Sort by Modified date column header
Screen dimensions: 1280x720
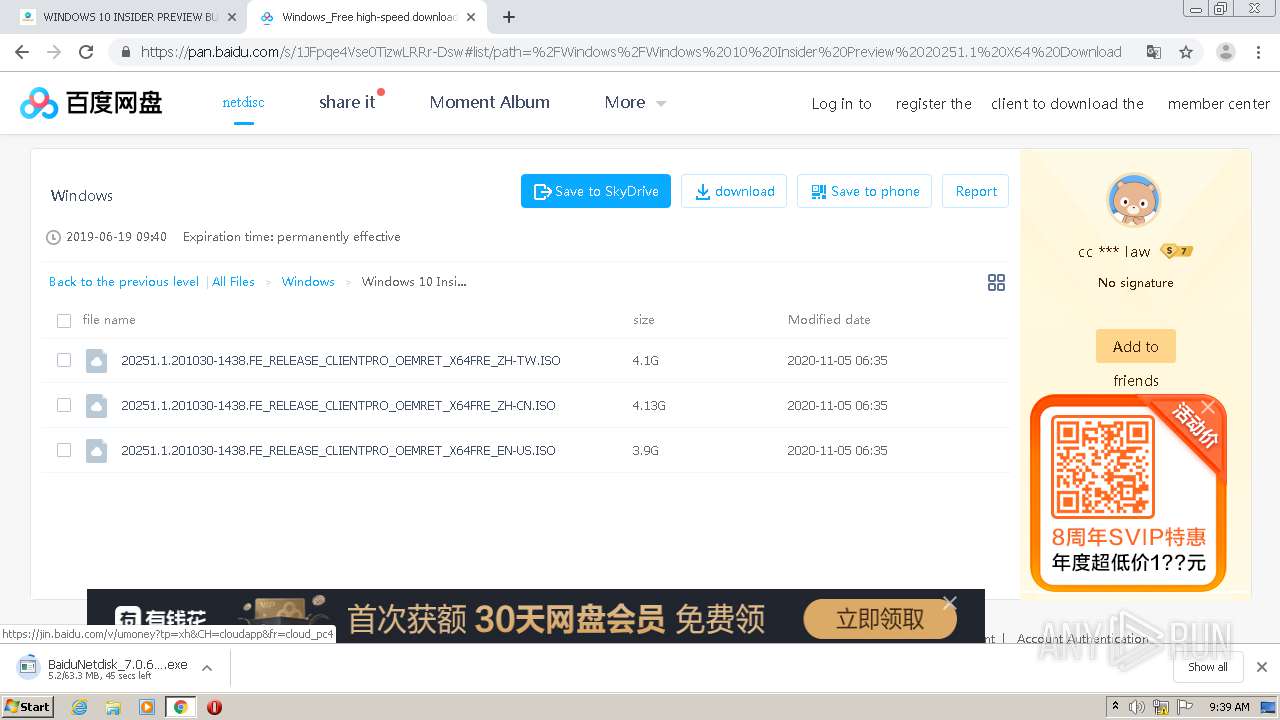pyautogui.click(x=829, y=320)
